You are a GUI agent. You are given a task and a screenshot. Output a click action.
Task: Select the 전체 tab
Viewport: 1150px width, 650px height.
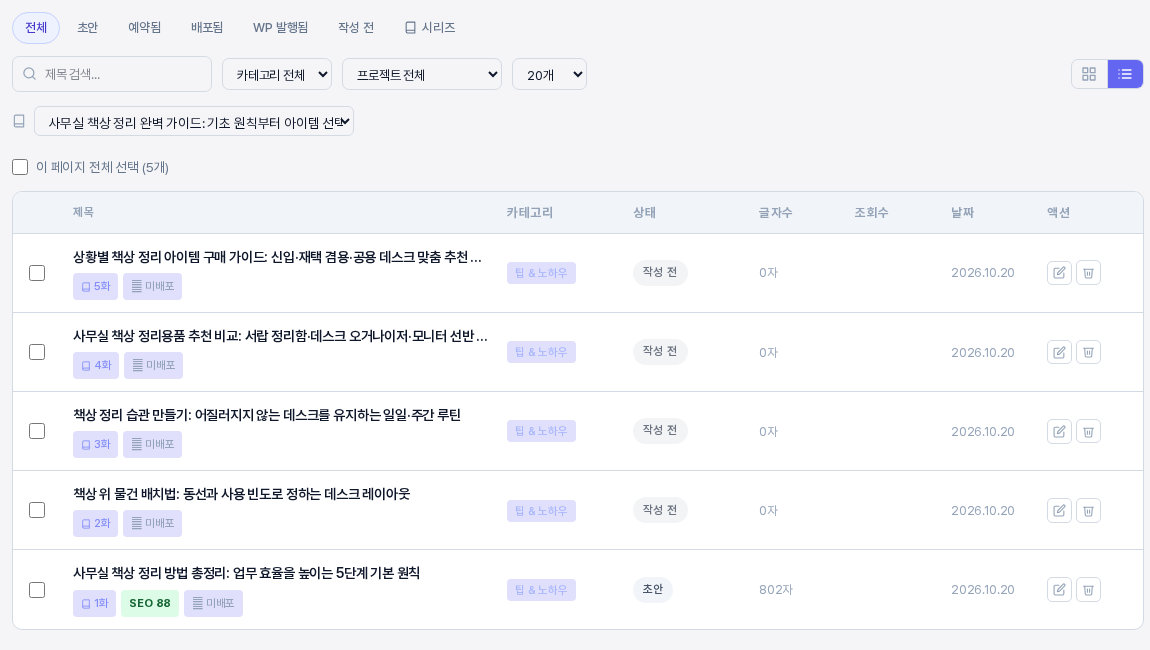pyautogui.click(x=36, y=28)
